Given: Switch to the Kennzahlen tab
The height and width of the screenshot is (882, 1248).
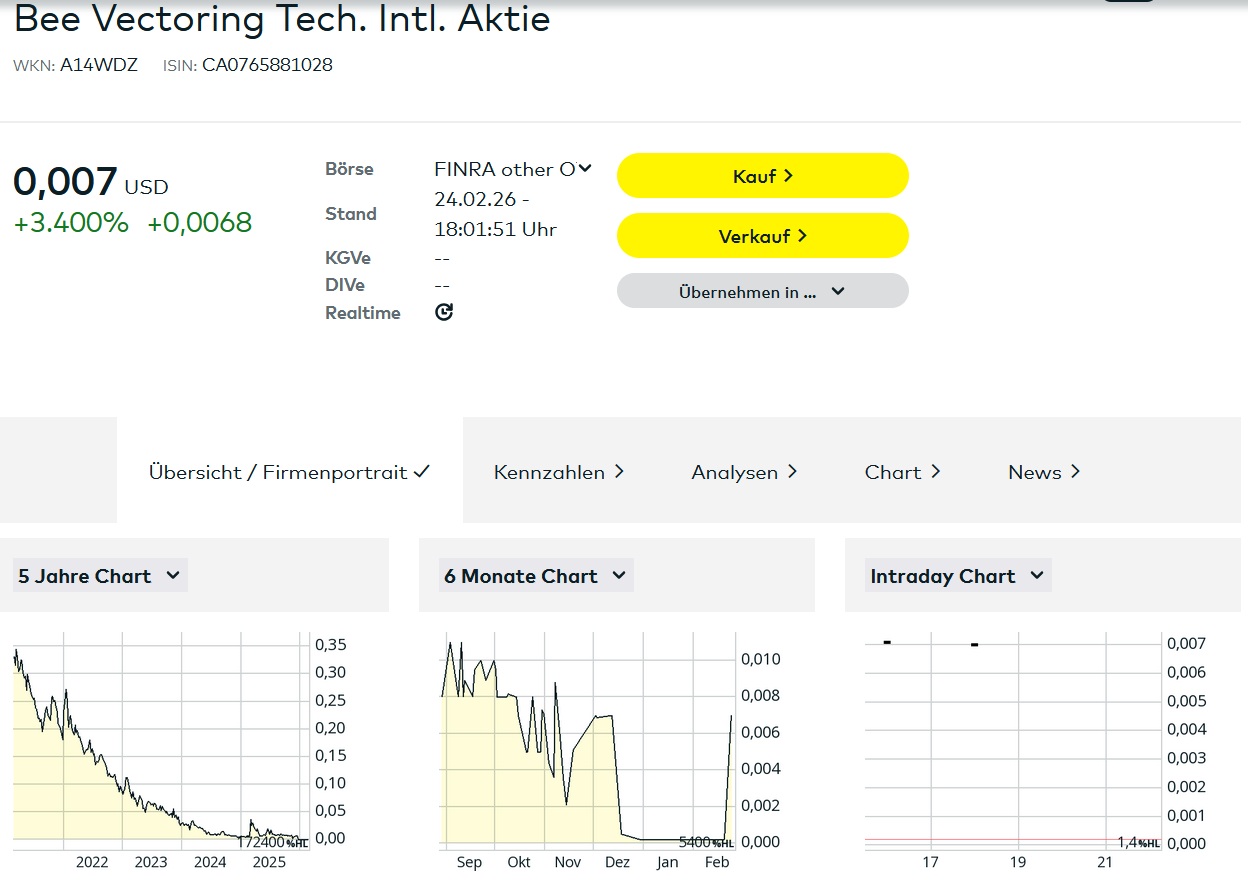Looking at the screenshot, I should pyautogui.click(x=558, y=472).
